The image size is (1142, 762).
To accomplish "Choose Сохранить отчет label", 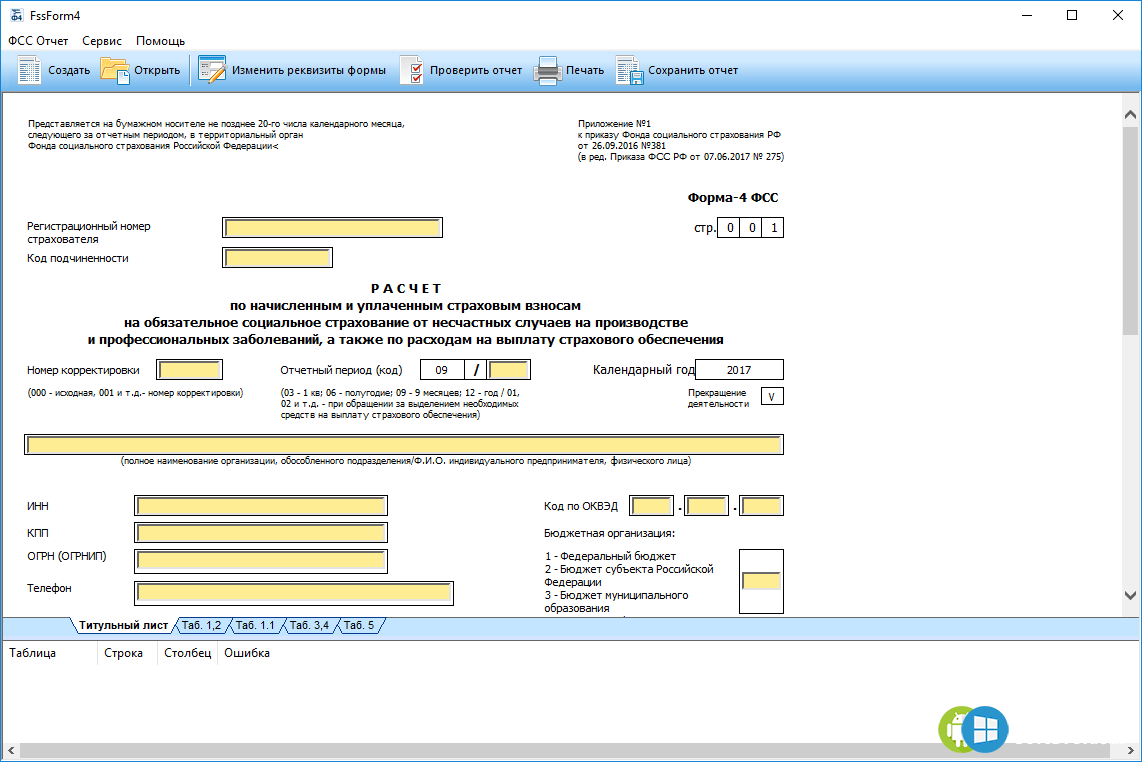I will (x=693, y=71).
